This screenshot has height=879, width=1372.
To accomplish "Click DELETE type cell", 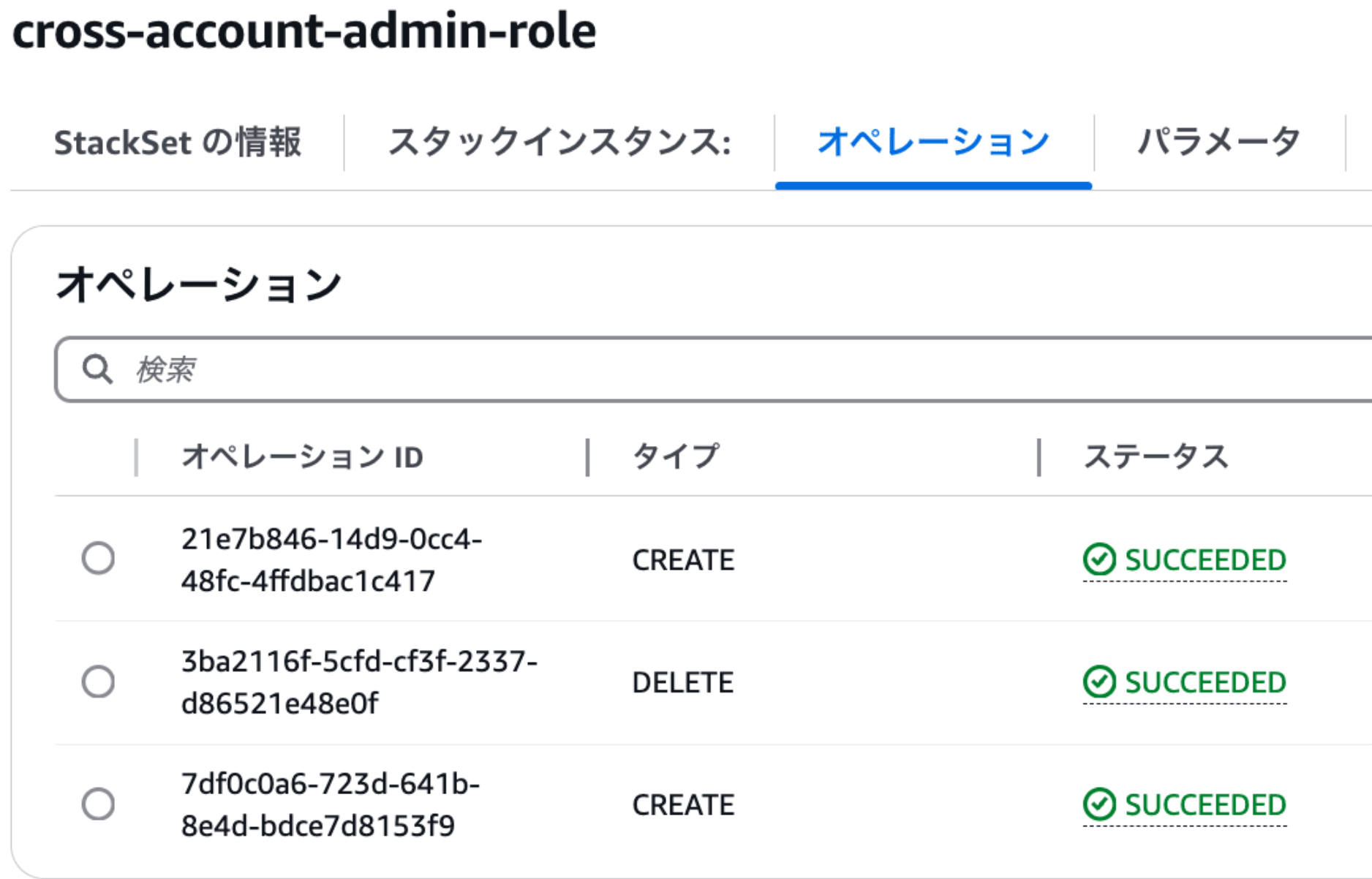I will click(682, 682).
